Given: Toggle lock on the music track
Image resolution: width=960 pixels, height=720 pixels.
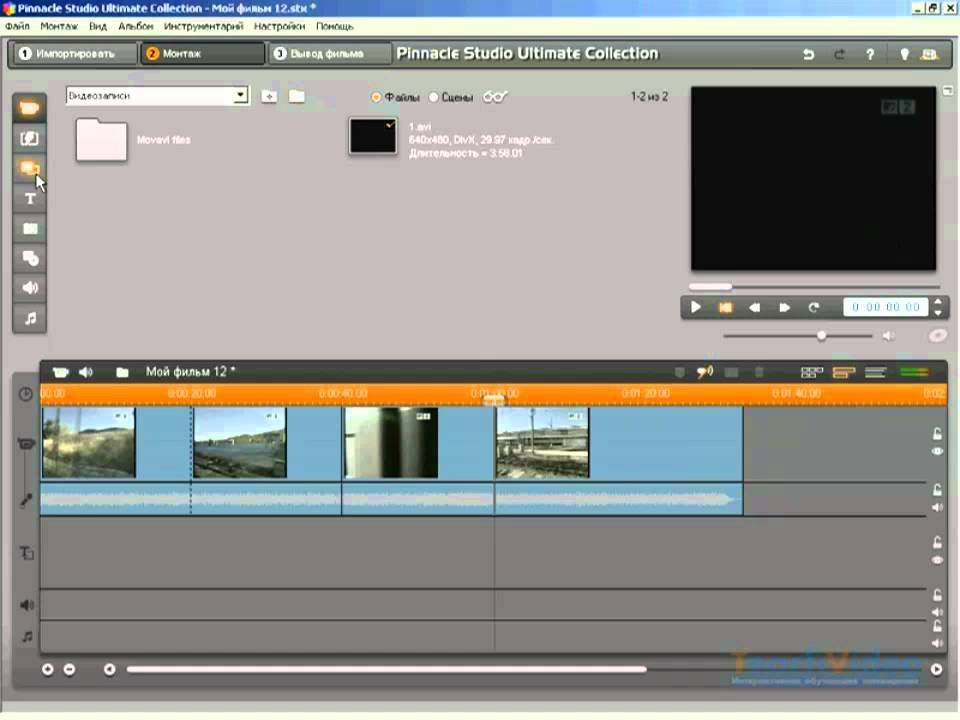Looking at the screenshot, I should [x=937, y=626].
